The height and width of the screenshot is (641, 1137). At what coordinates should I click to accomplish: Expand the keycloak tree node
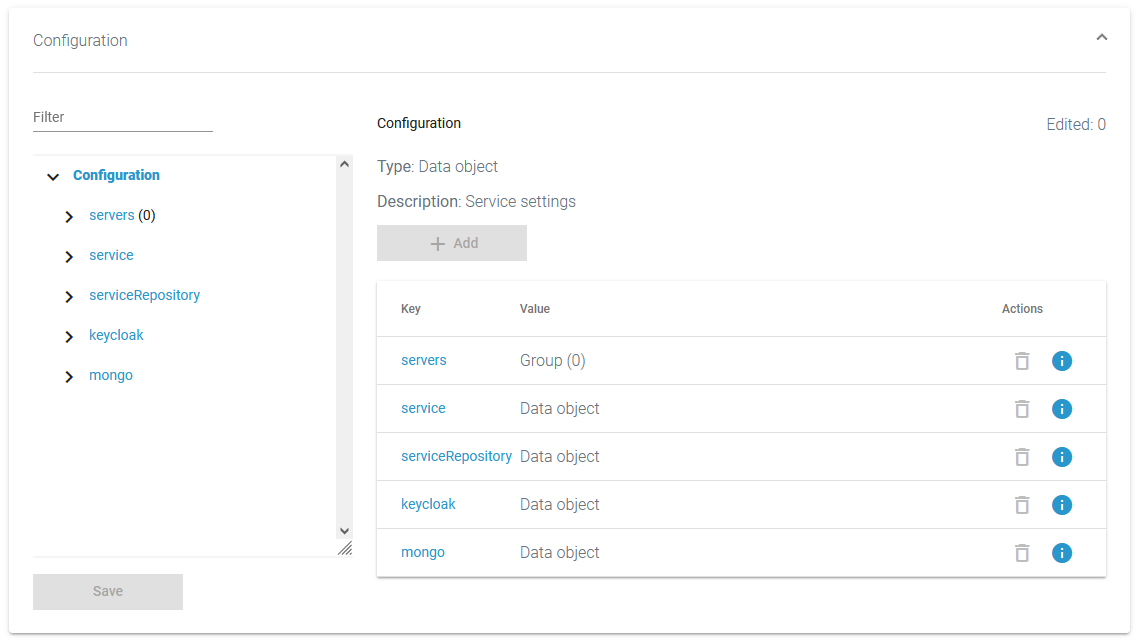tap(69, 336)
